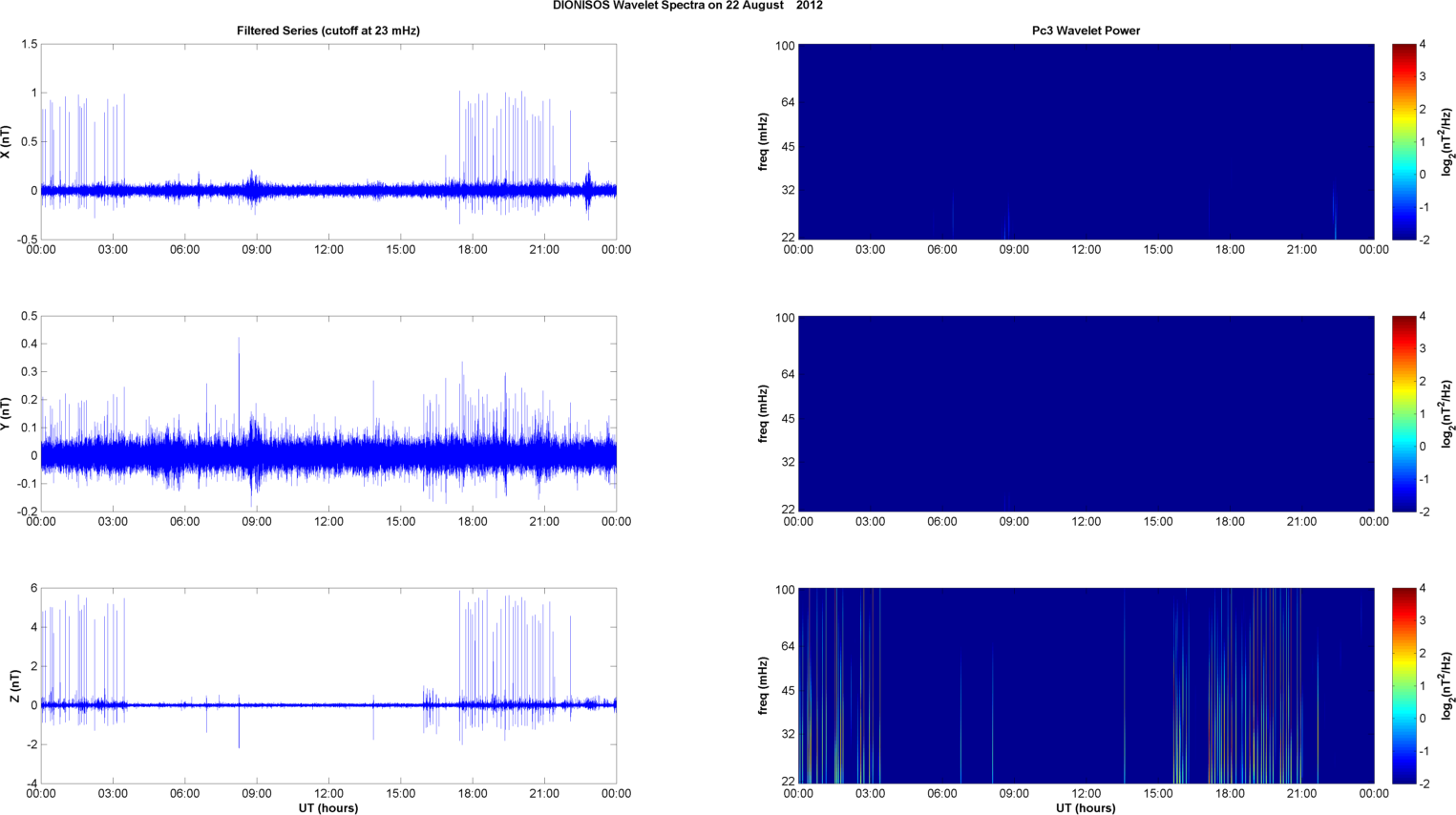
Task: Click the bottom wavelet power spectrogram for Z
Action: tap(1086, 685)
